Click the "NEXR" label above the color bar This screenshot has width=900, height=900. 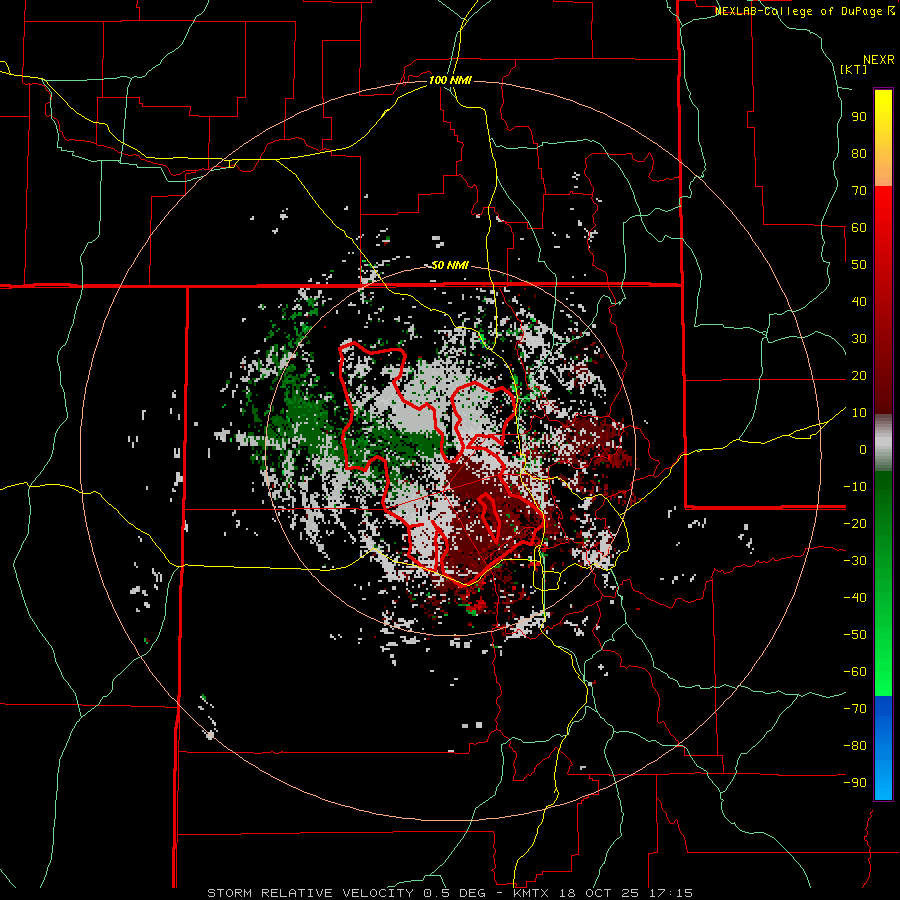[879, 60]
